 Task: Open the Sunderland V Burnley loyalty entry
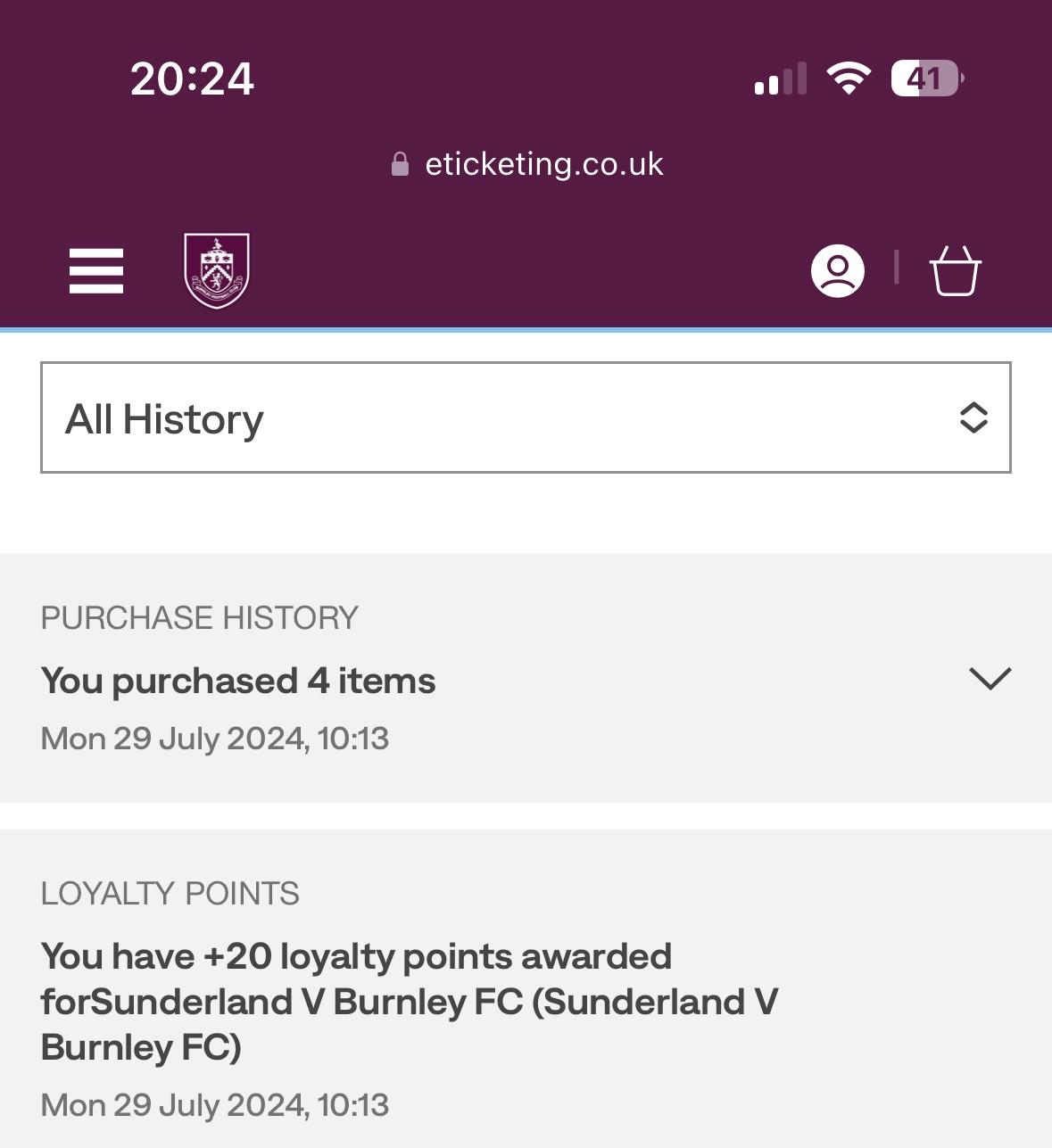point(410,1002)
